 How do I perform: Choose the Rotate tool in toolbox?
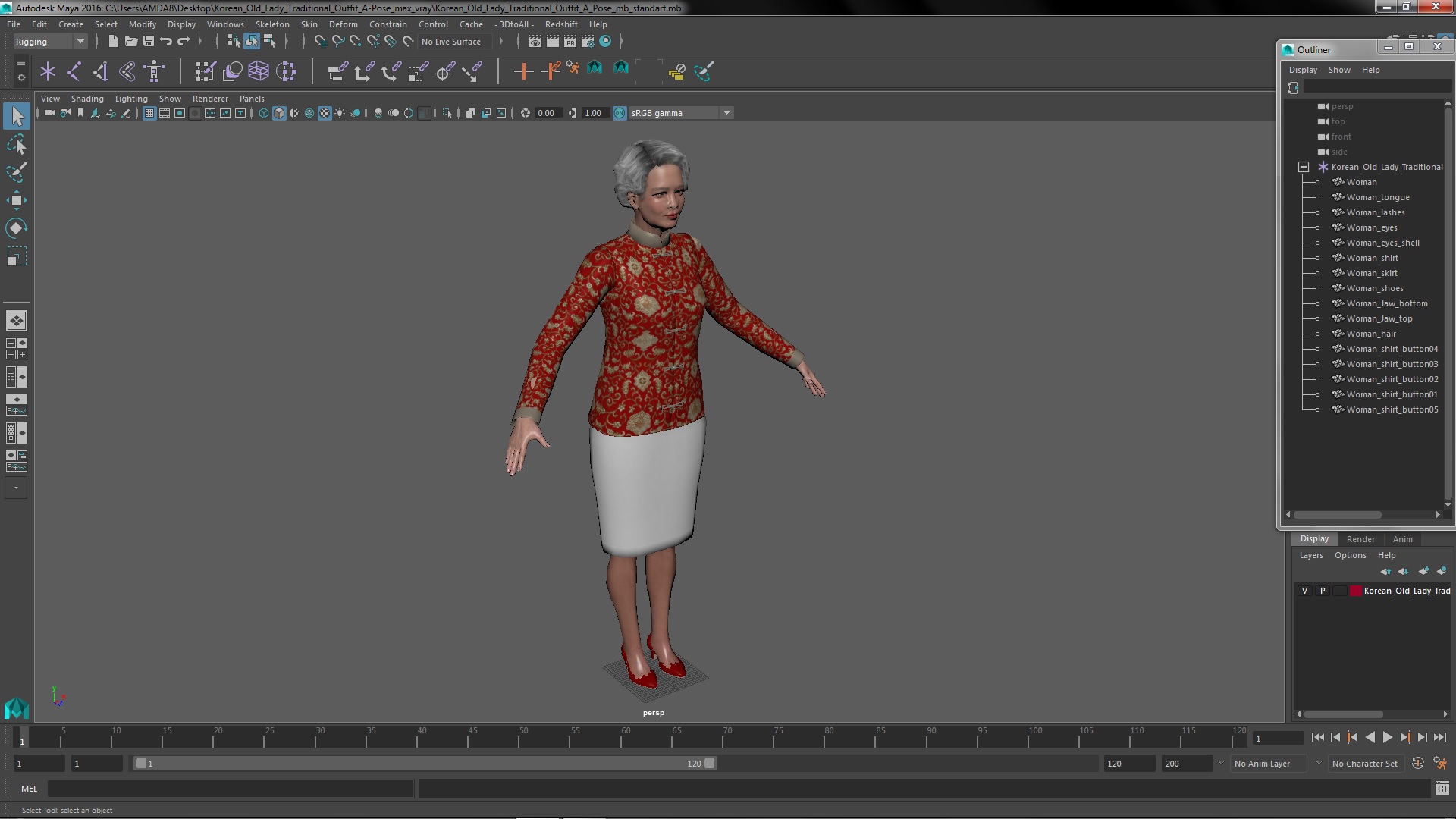(x=17, y=228)
